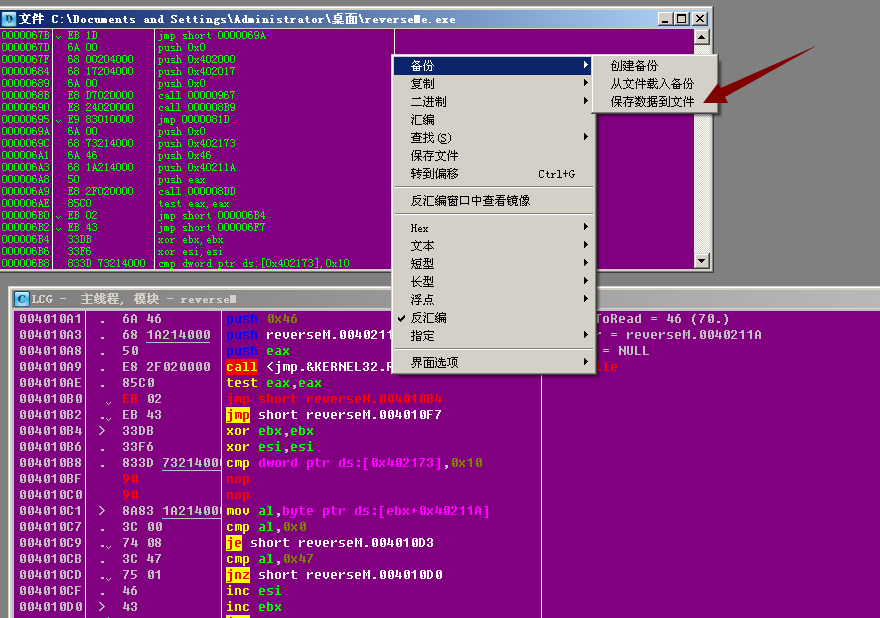Viewport: 880px width, 618px height.
Task: Select the 'call 000008DD' line in file window
Action: click(196, 191)
